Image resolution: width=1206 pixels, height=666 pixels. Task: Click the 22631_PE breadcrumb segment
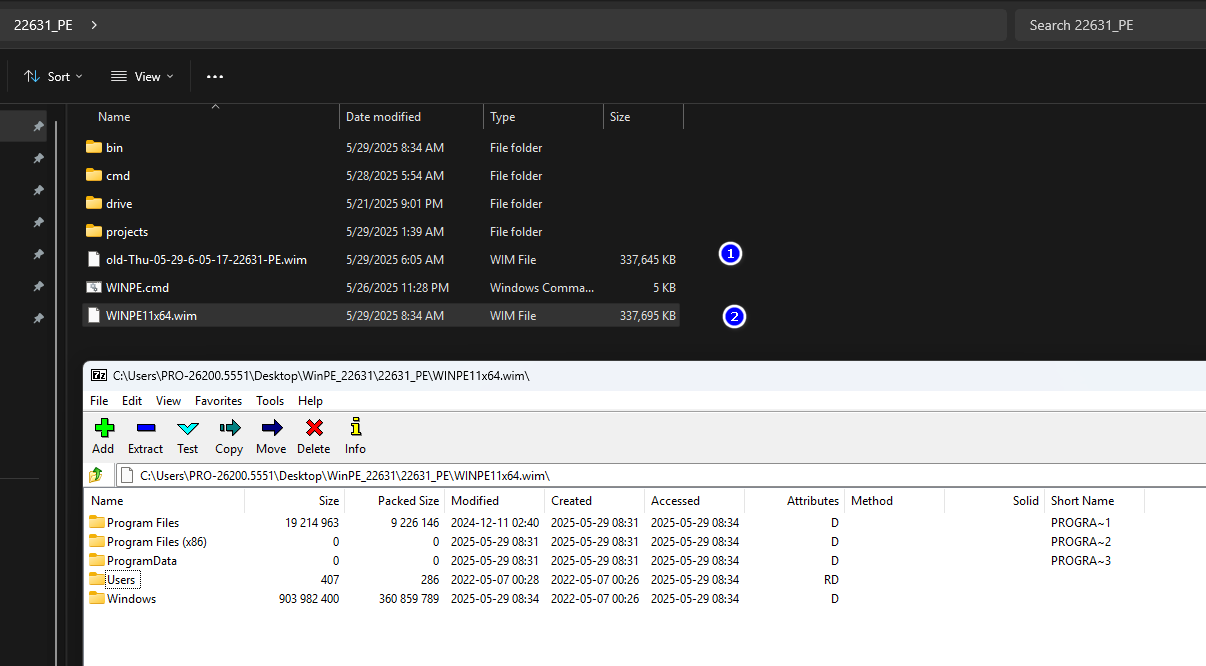coord(43,25)
